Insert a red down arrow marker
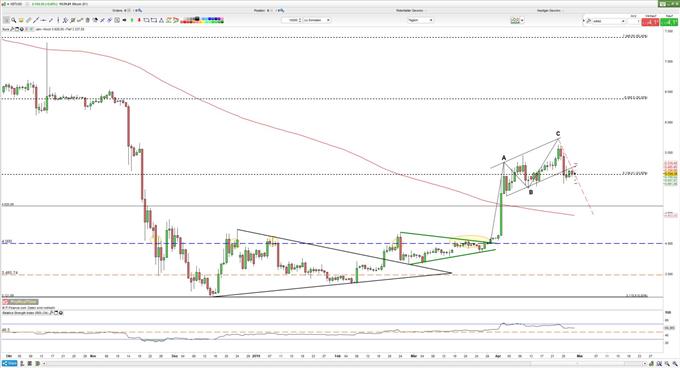The width and height of the screenshot is (680, 368). point(139,20)
